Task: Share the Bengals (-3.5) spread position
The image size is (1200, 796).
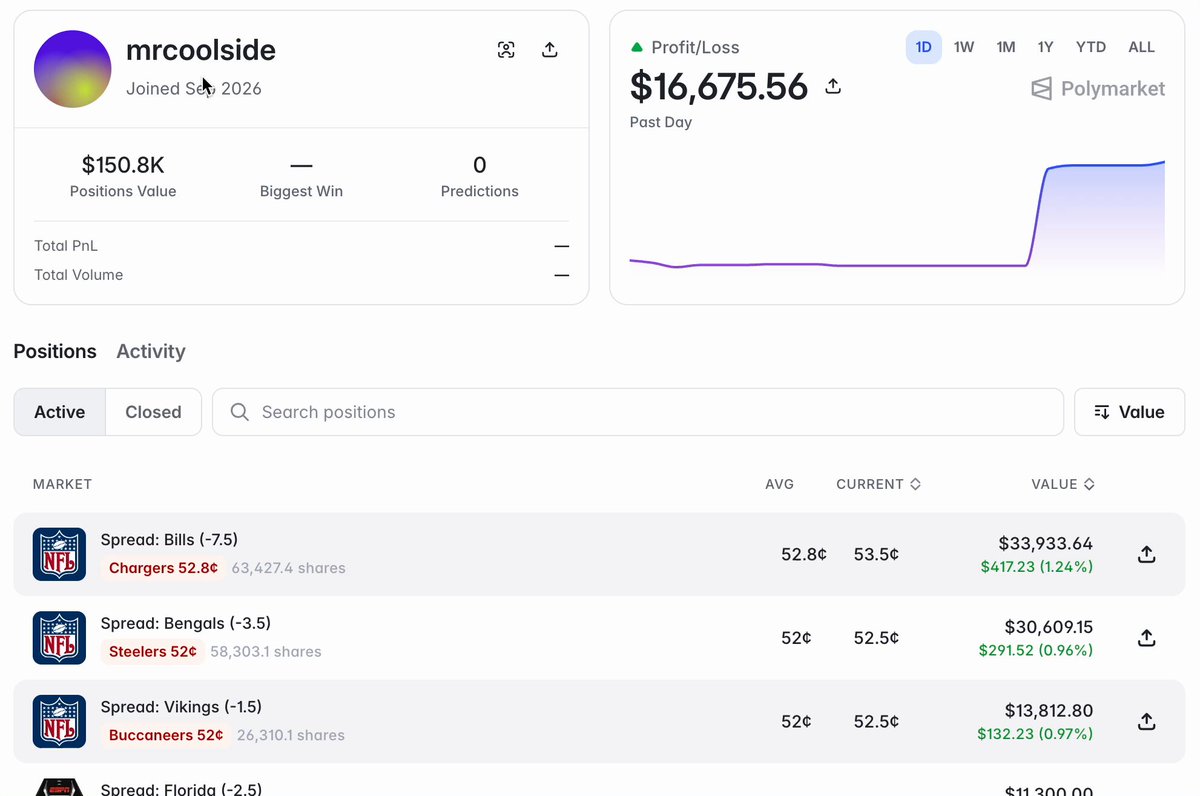Action: point(1147,638)
